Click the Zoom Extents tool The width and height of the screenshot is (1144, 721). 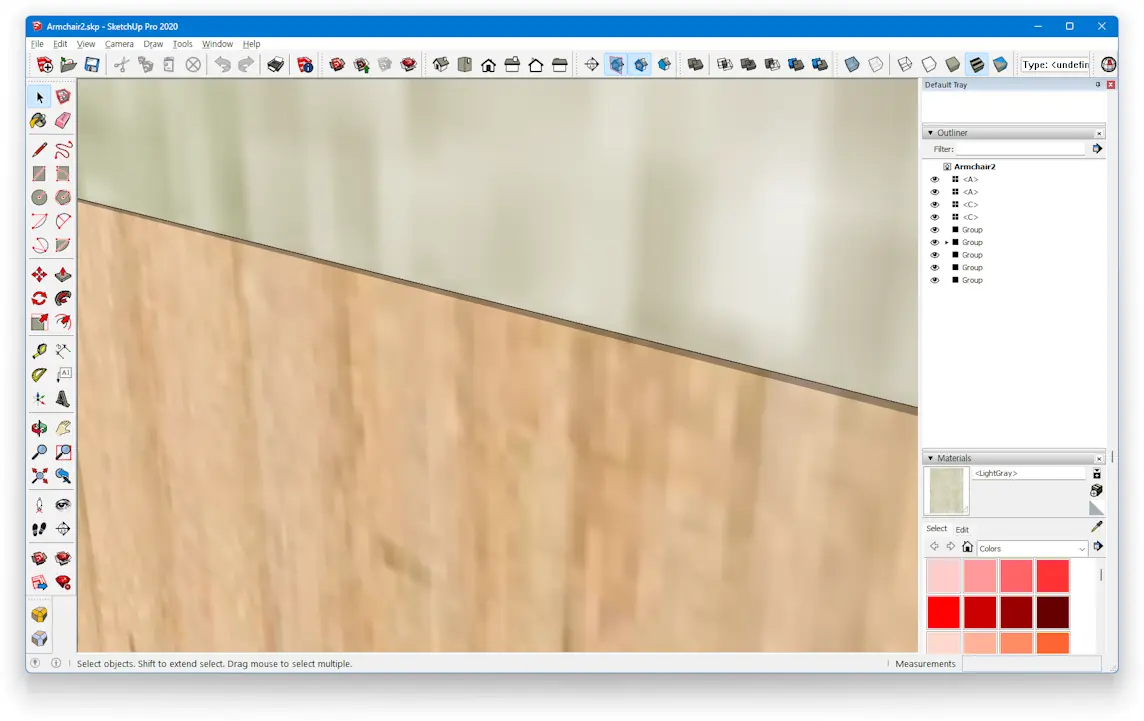tap(39, 476)
